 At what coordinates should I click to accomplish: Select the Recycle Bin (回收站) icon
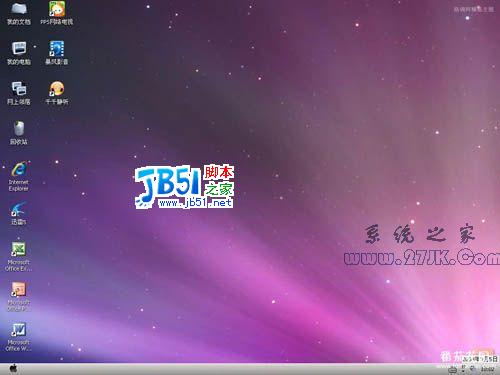tap(19, 133)
